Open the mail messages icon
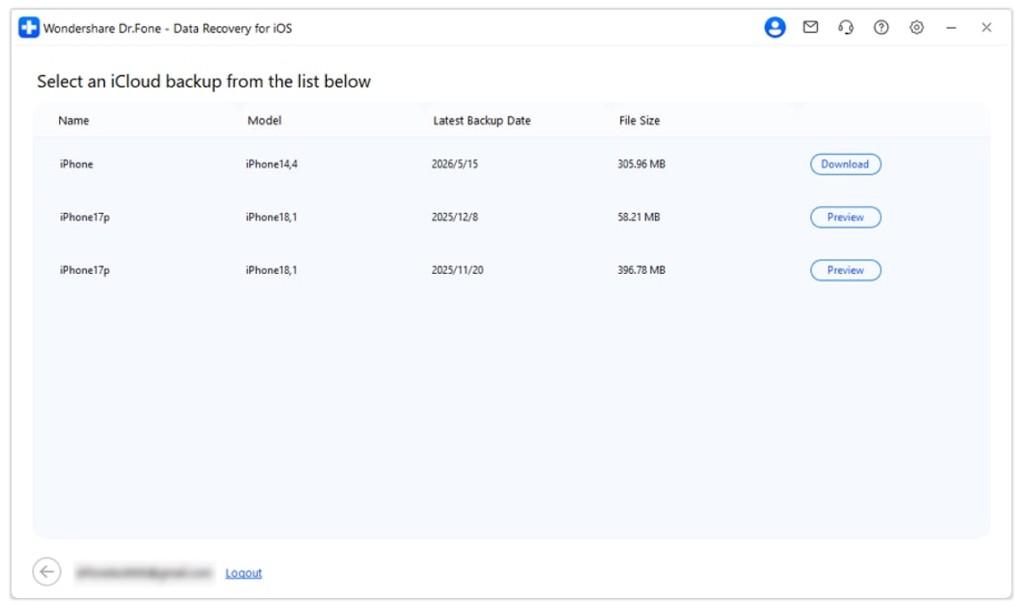 point(810,27)
